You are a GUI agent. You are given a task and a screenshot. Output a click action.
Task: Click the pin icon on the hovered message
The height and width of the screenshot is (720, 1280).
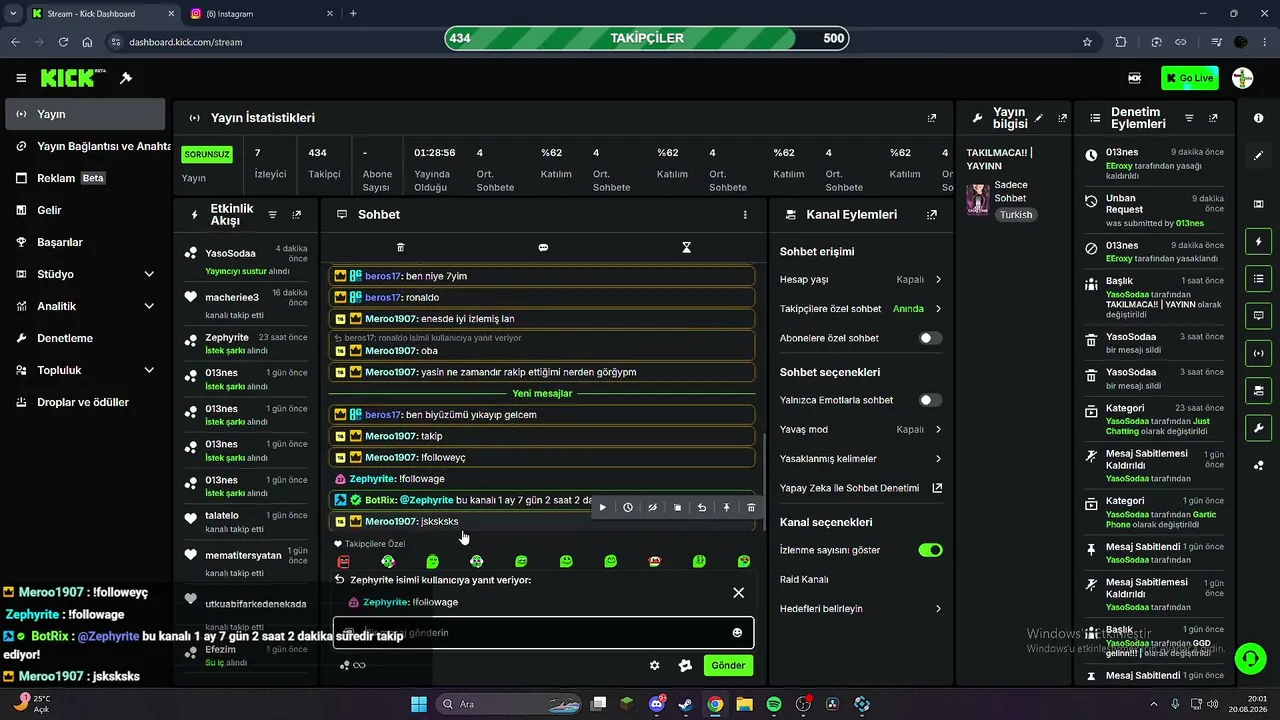coord(727,508)
